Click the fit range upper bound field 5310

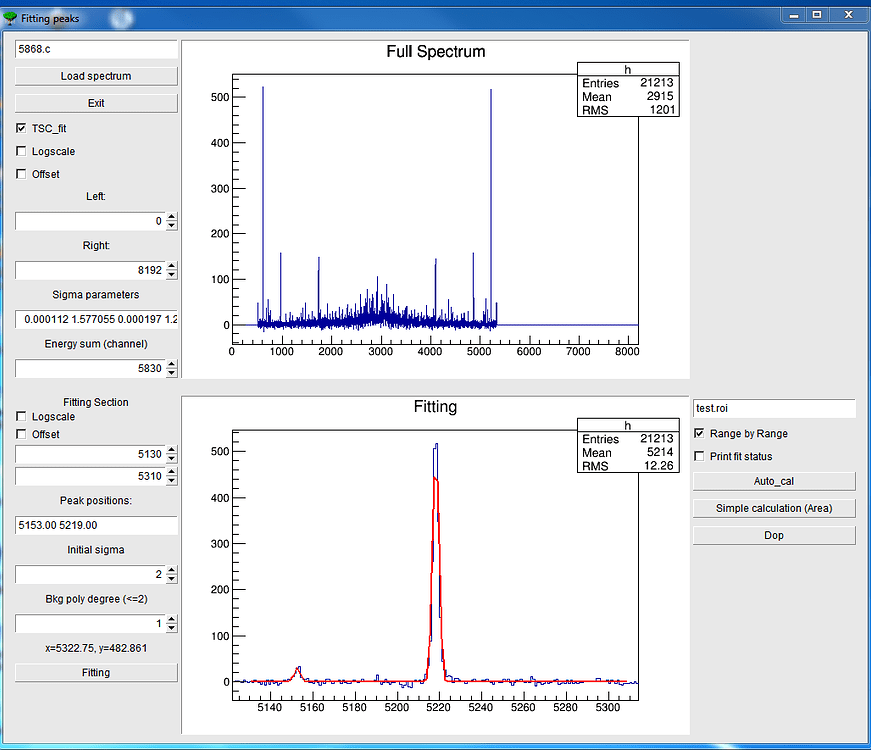pyautogui.click(x=90, y=476)
